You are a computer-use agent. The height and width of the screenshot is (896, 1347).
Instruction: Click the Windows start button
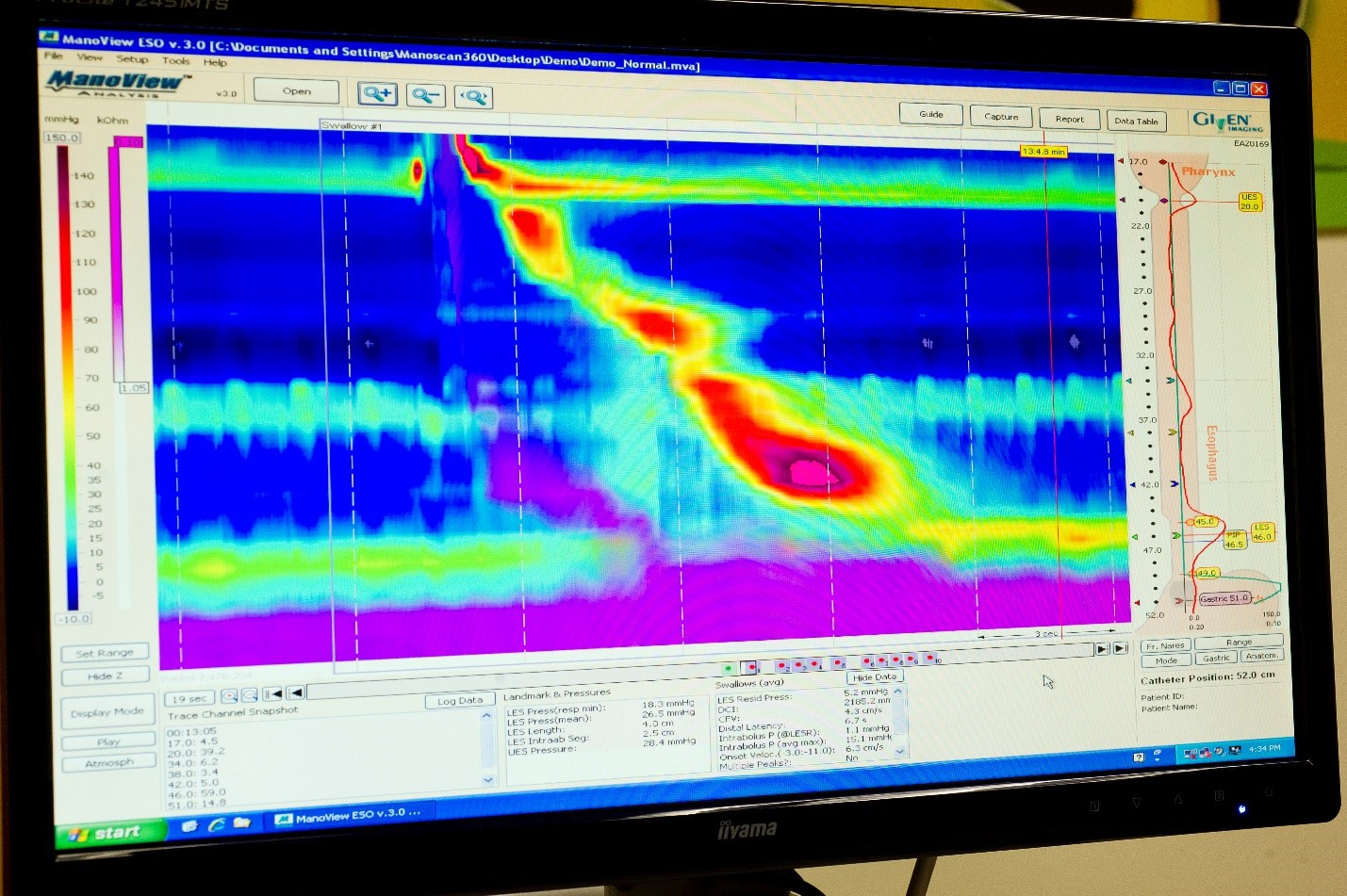[x=111, y=833]
